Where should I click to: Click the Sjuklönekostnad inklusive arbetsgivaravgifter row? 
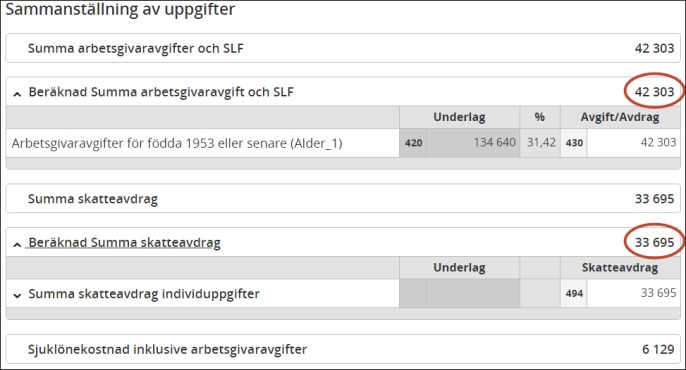click(343, 349)
